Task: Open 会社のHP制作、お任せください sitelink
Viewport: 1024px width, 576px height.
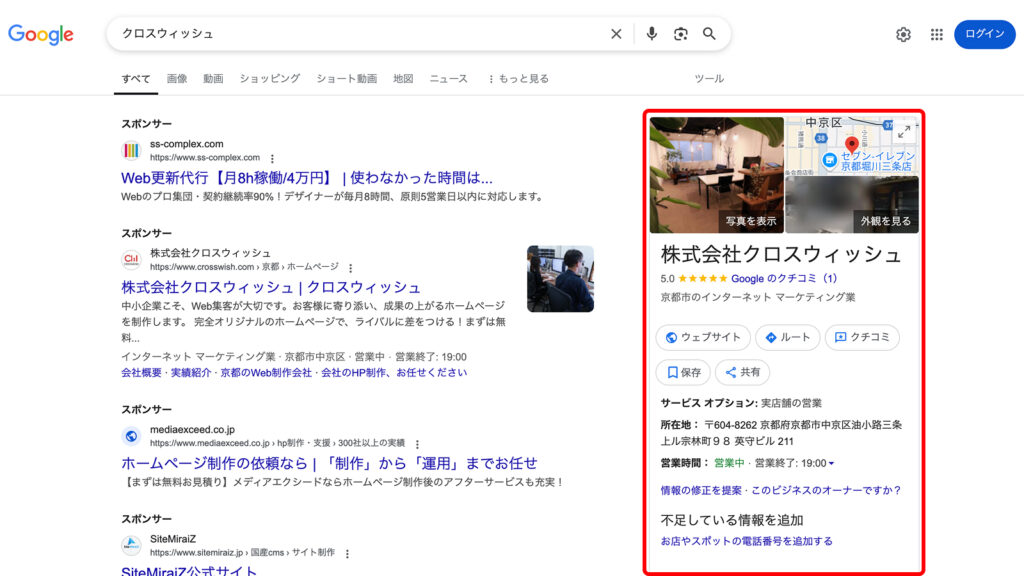Action: coord(394,373)
